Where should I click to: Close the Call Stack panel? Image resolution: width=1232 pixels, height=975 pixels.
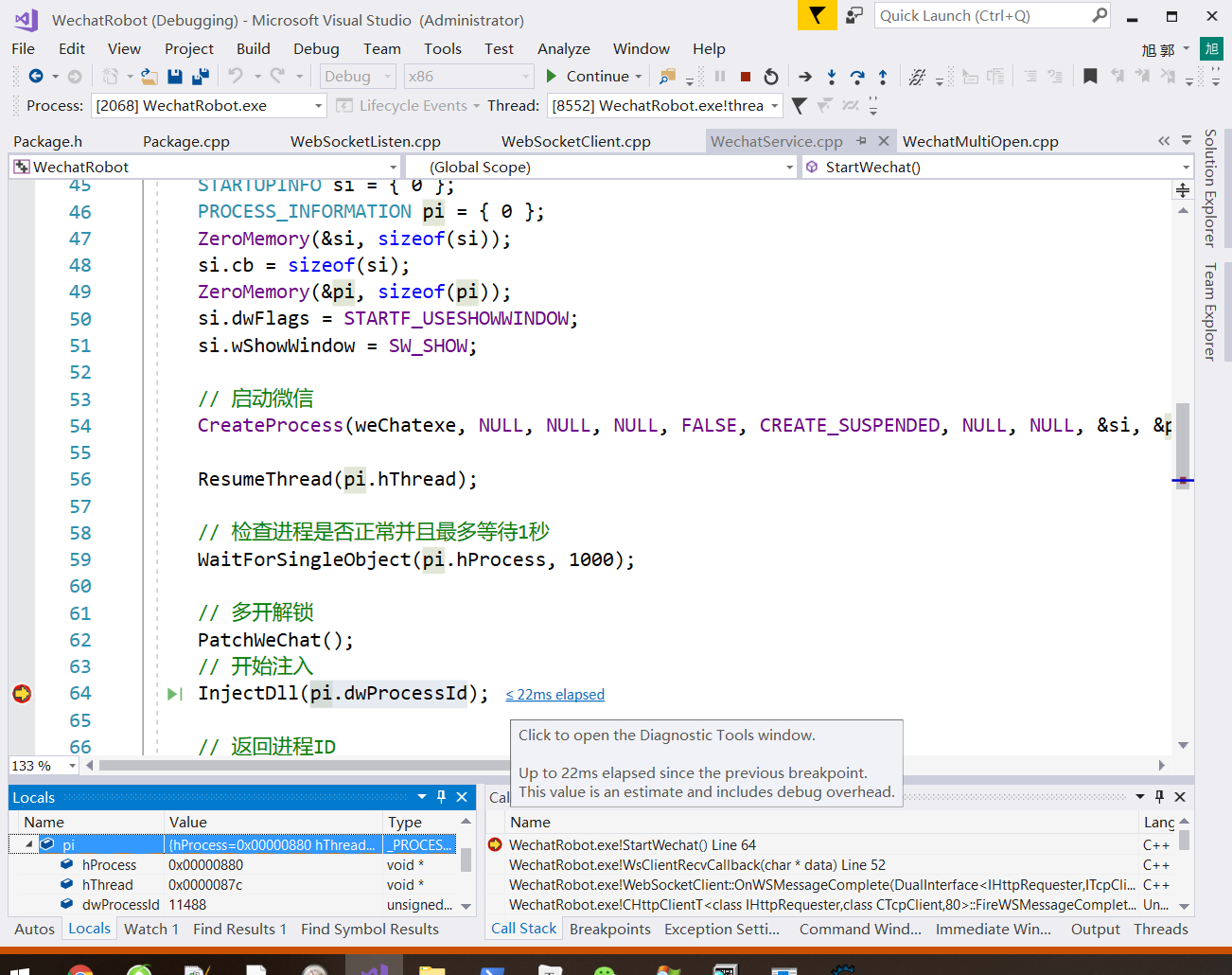coord(1180,797)
